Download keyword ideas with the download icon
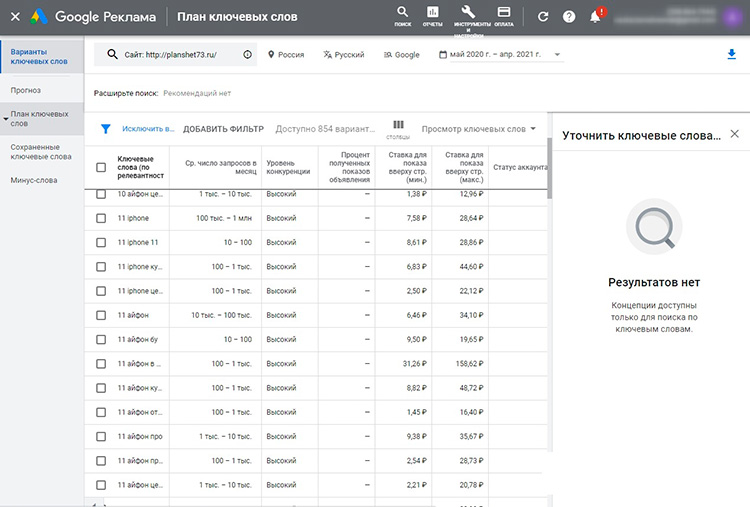 731,55
